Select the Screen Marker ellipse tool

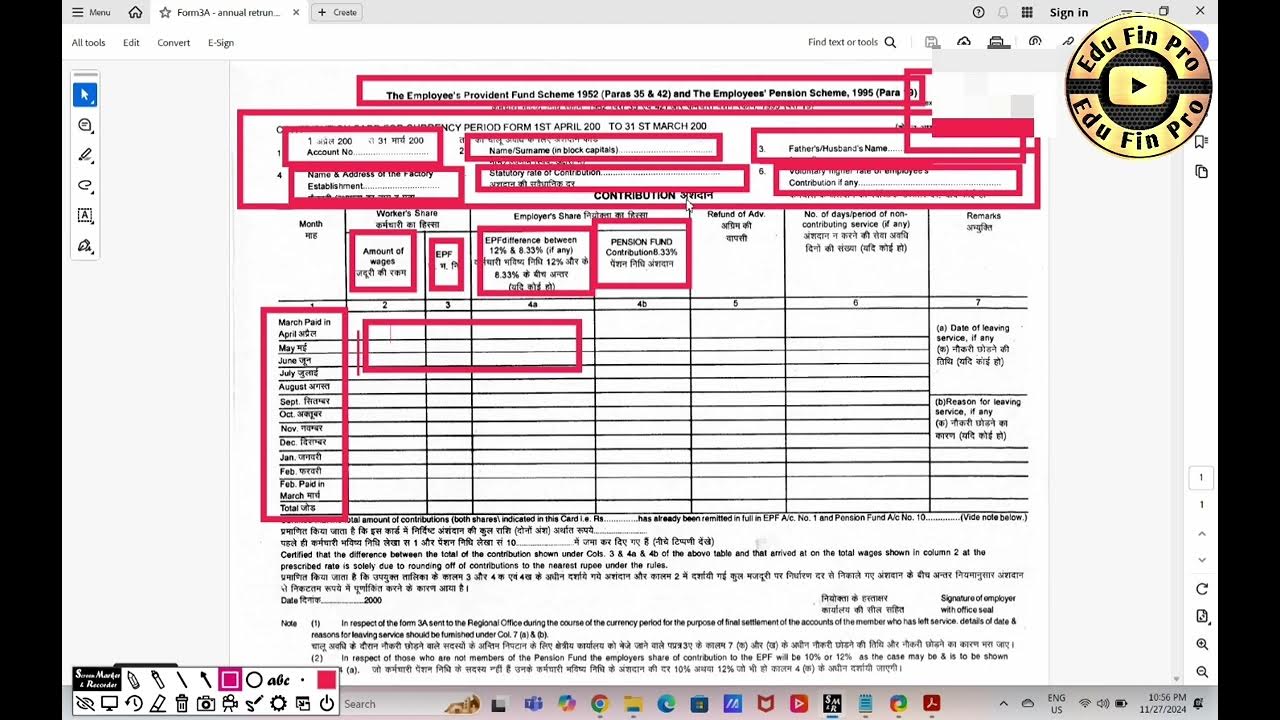(254, 680)
